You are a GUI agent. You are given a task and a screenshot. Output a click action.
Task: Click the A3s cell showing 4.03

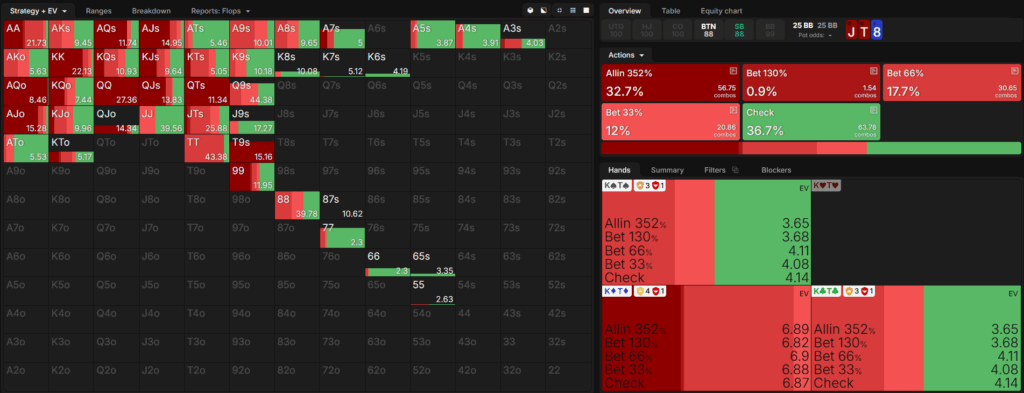click(x=523, y=35)
